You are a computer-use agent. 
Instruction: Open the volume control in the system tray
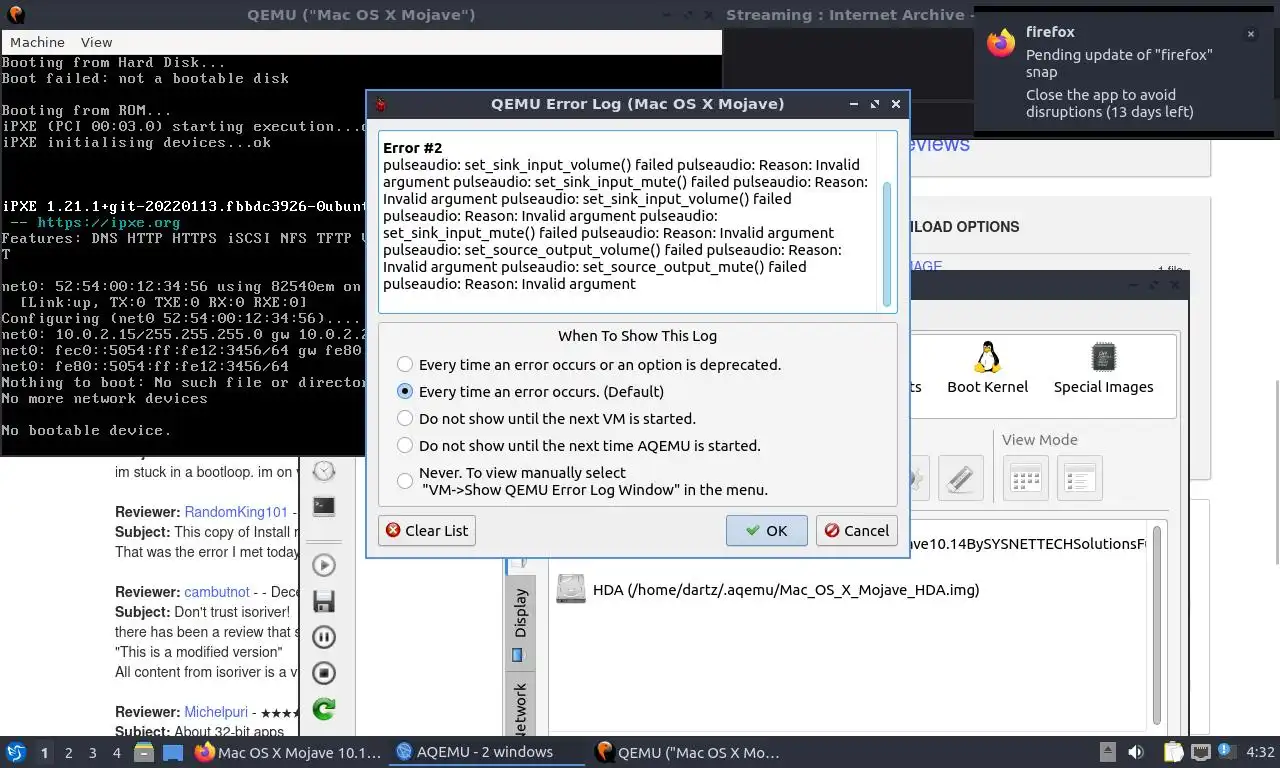pyautogui.click(x=1136, y=752)
